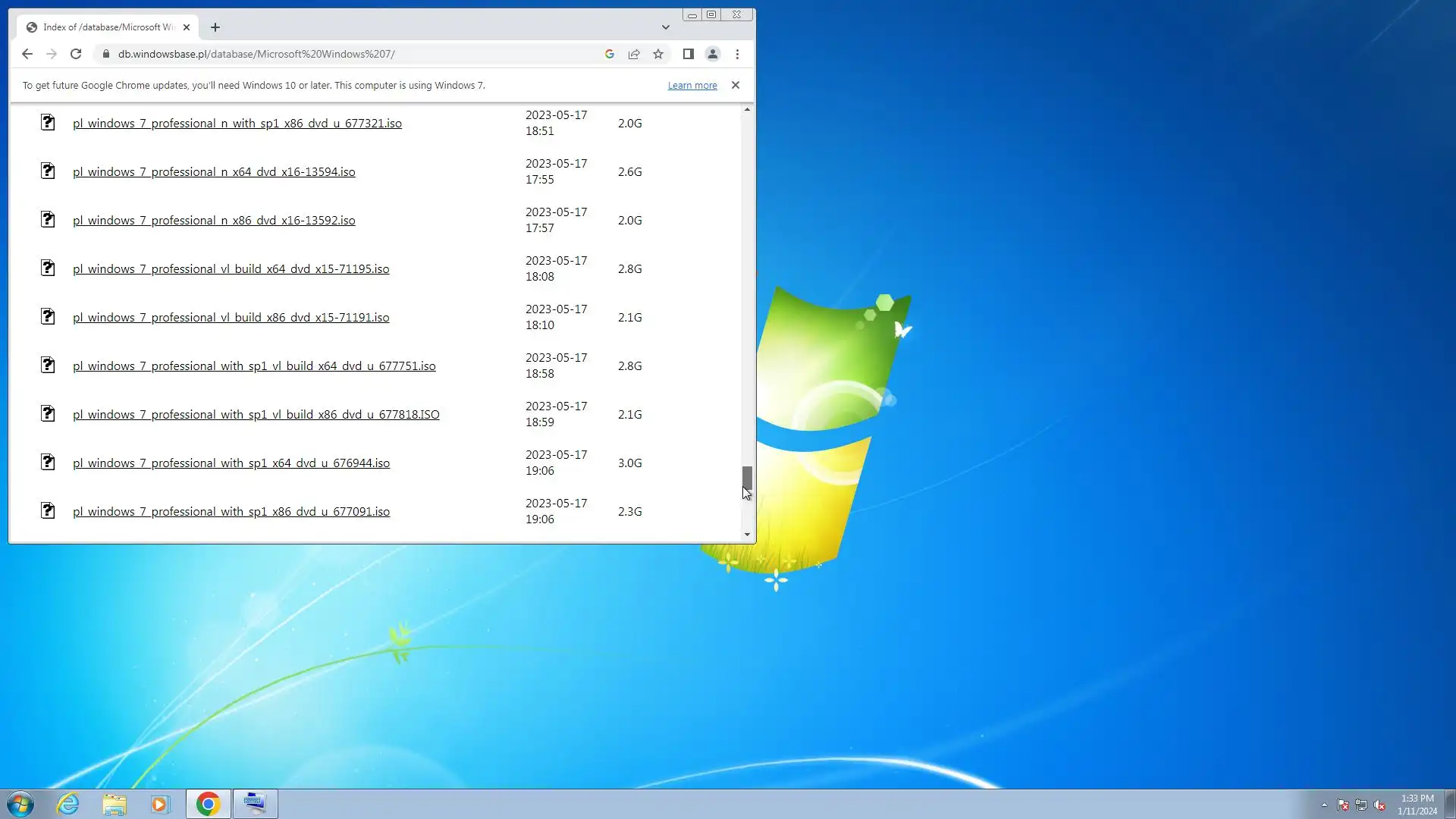
Task: Download pl_windows_7_professional_with_sp1_x64_dvd_u_676944.iso
Action: [x=231, y=463]
